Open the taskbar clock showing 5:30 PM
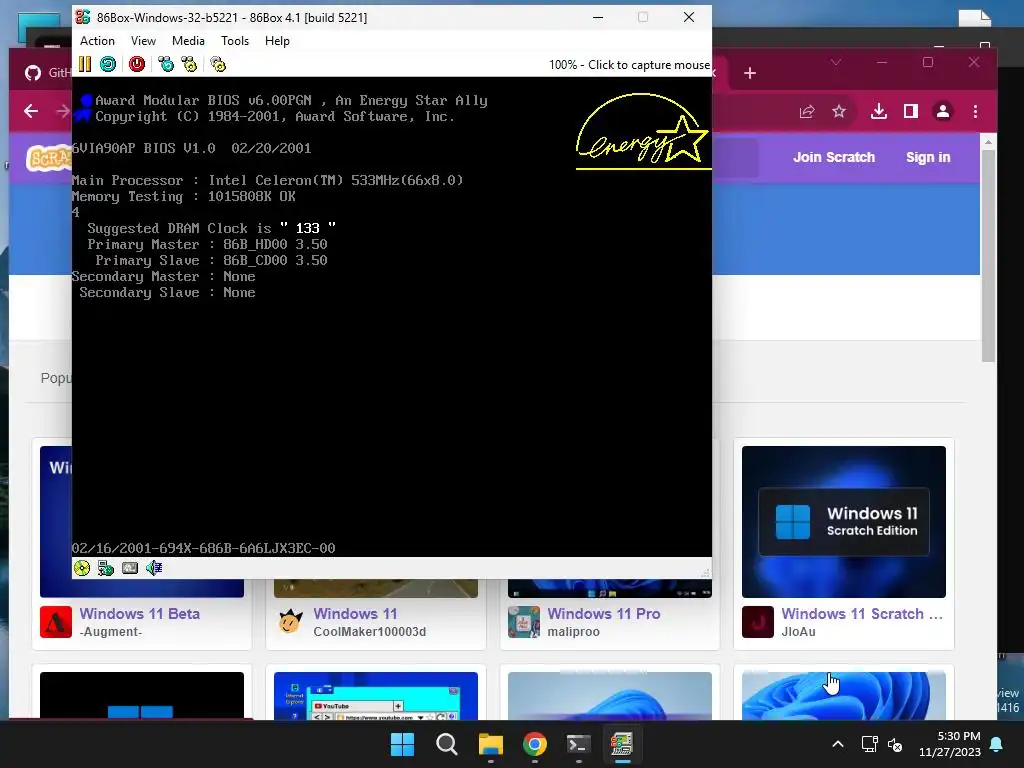Viewport: 1024px width, 768px height. tap(950, 744)
